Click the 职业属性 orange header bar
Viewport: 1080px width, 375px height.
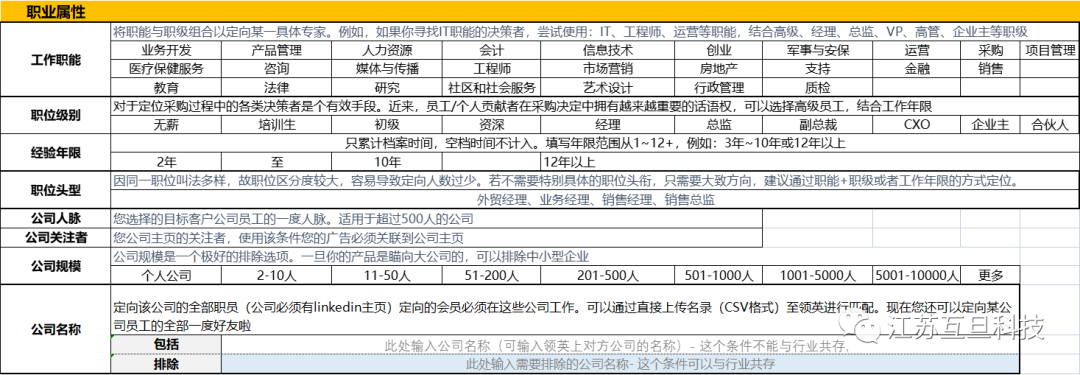click(540, 12)
